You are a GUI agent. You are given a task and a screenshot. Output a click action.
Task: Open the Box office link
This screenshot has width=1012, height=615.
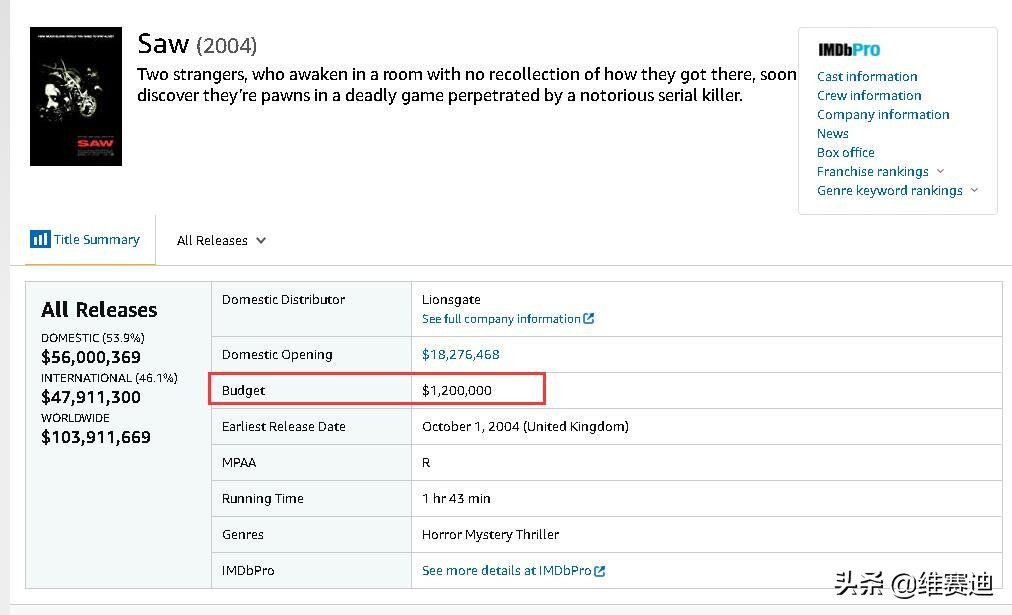(x=845, y=152)
